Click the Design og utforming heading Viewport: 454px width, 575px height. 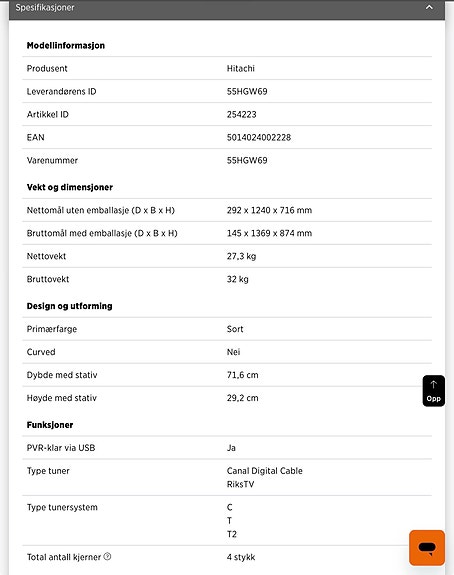click(x=69, y=306)
